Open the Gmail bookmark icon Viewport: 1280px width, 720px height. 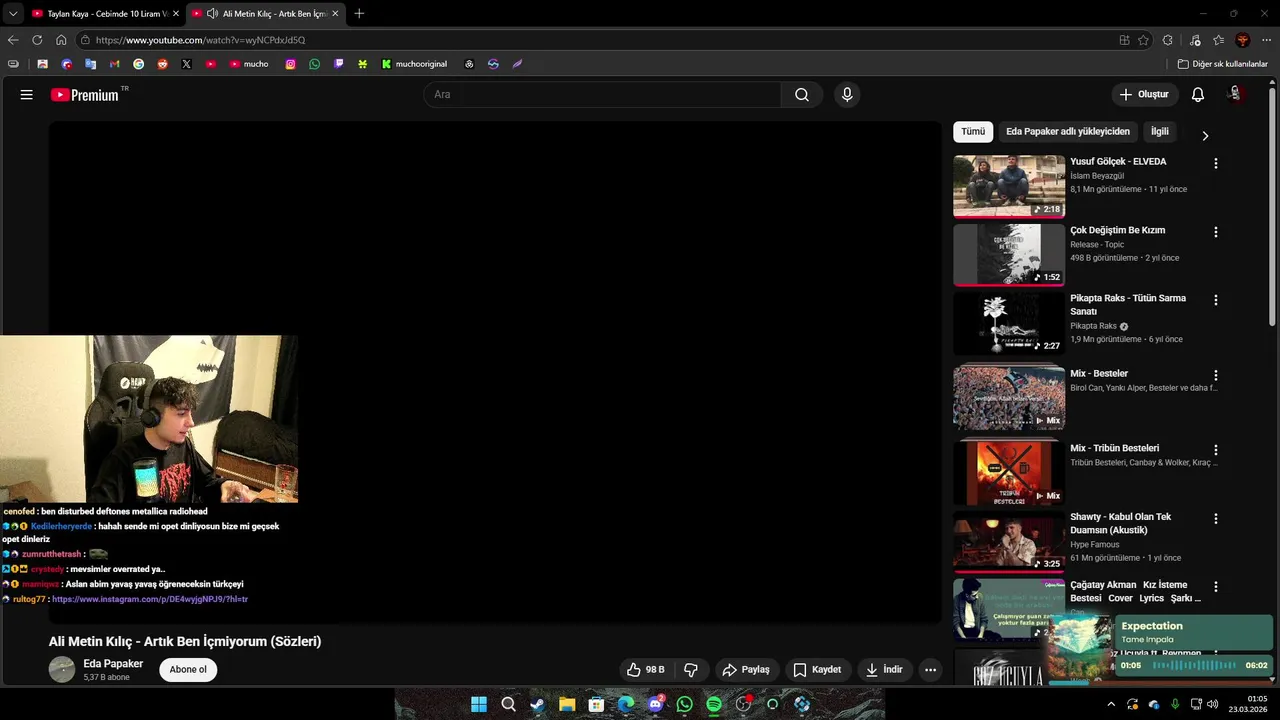[114, 64]
